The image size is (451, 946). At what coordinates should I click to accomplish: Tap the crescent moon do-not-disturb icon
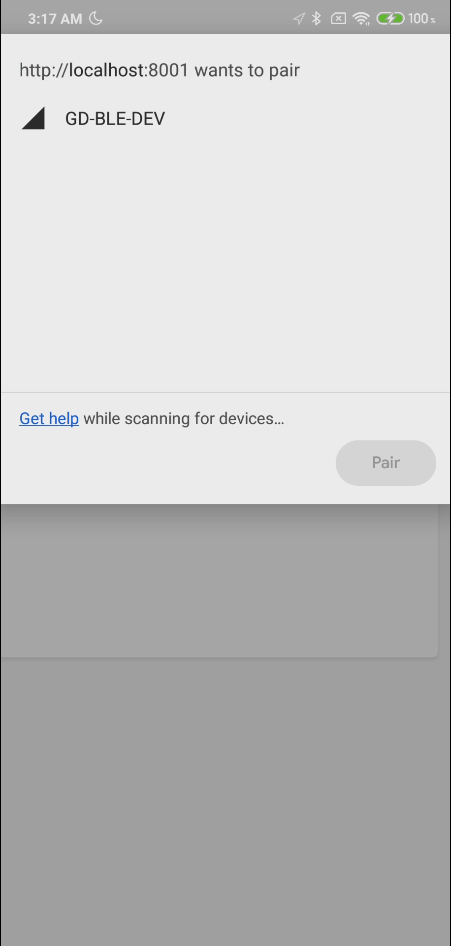click(95, 19)
